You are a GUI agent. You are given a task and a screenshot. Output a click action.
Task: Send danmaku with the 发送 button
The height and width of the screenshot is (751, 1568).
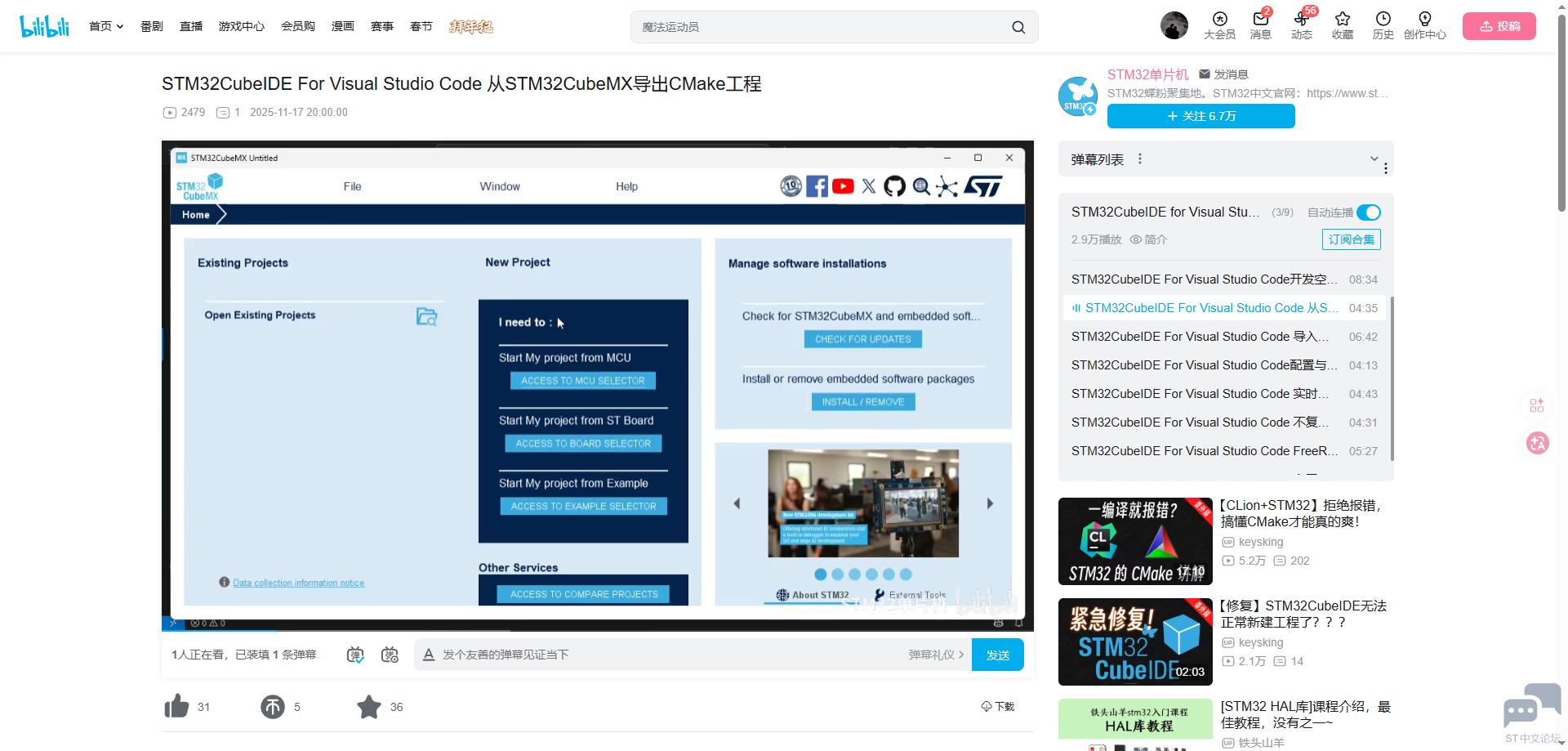[x=998, y=655]
